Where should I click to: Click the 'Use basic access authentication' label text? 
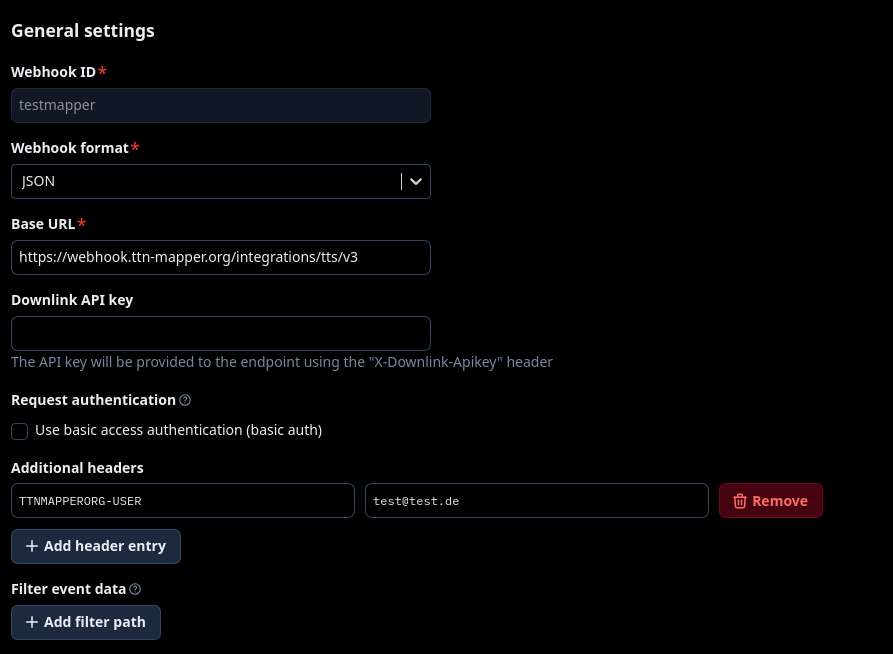click(x=178, y=430)
